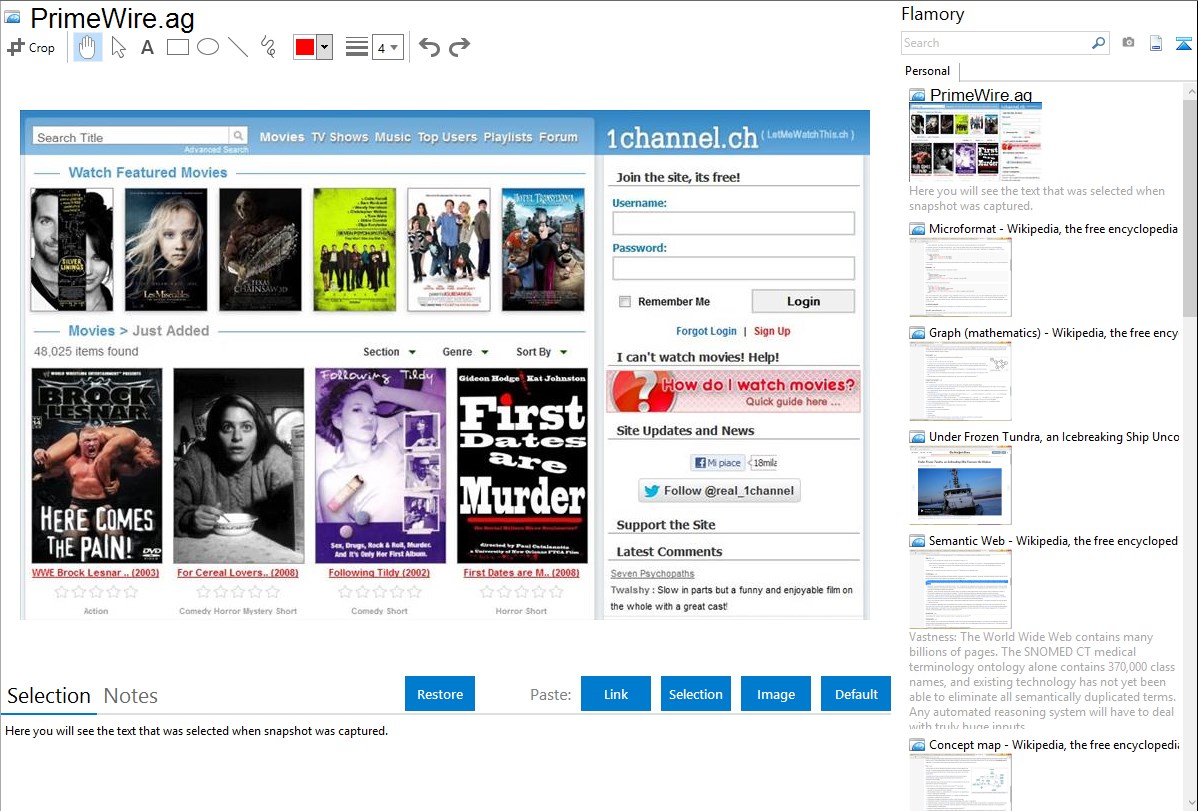
Task: Click the Login button
Action: tap(804, 301)
